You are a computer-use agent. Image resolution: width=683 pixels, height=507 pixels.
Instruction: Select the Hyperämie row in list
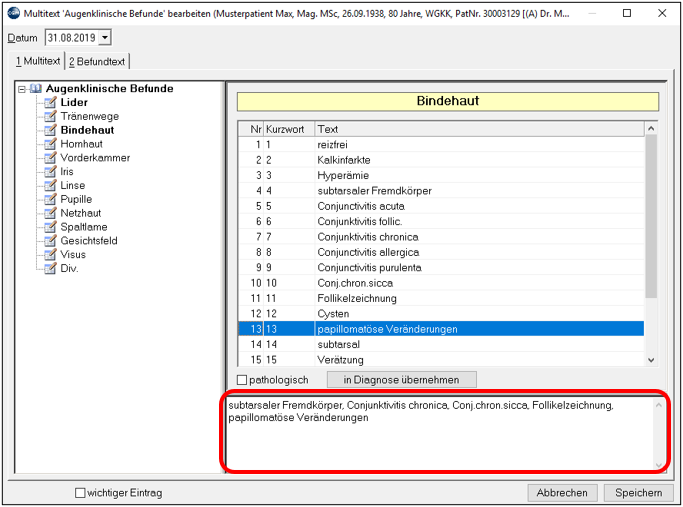[441, 175]
